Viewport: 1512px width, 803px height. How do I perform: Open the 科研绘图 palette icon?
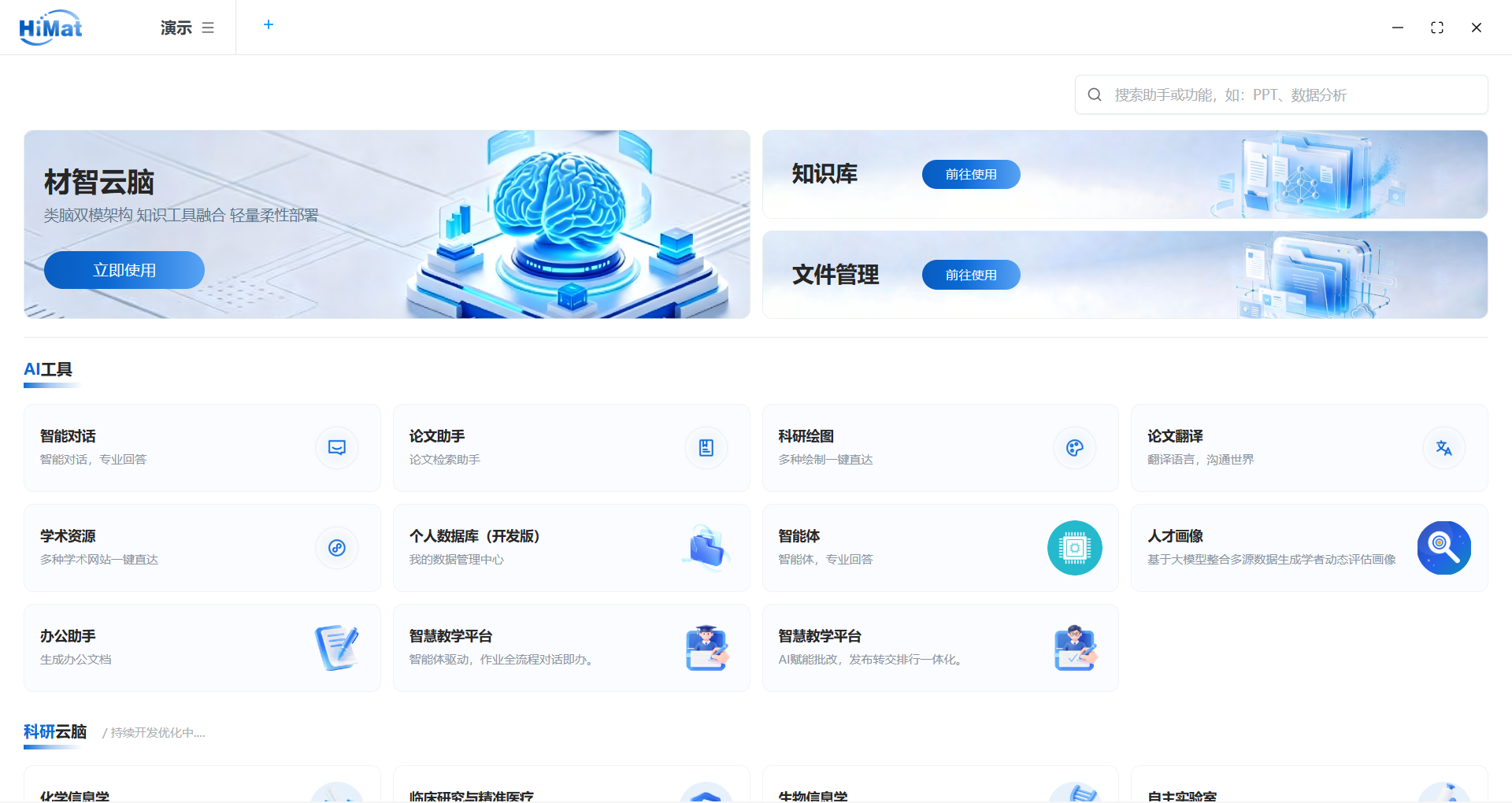click(1075, 448)
